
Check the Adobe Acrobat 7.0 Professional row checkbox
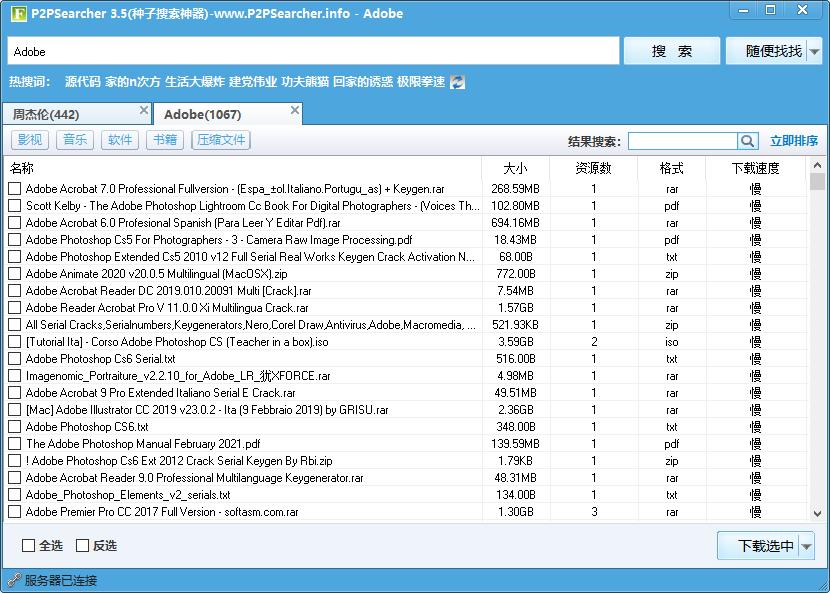tap(15, 188)
